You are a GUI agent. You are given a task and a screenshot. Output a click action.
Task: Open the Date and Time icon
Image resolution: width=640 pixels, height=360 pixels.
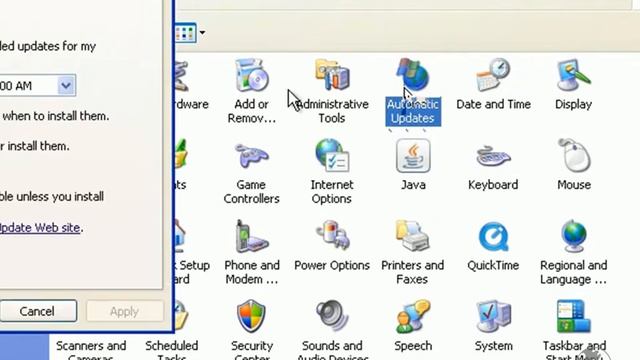point(493,75)
